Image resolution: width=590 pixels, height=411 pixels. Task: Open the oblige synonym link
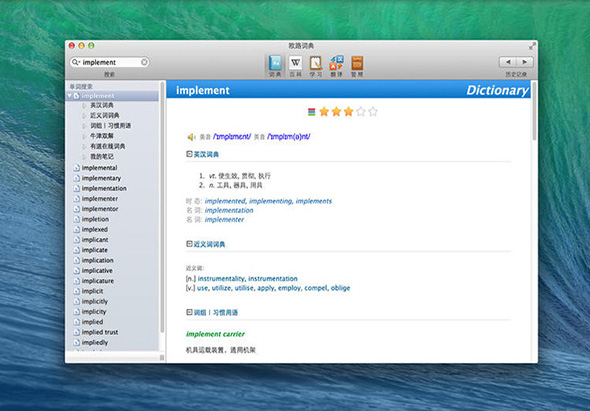click(x=341, y=288)
